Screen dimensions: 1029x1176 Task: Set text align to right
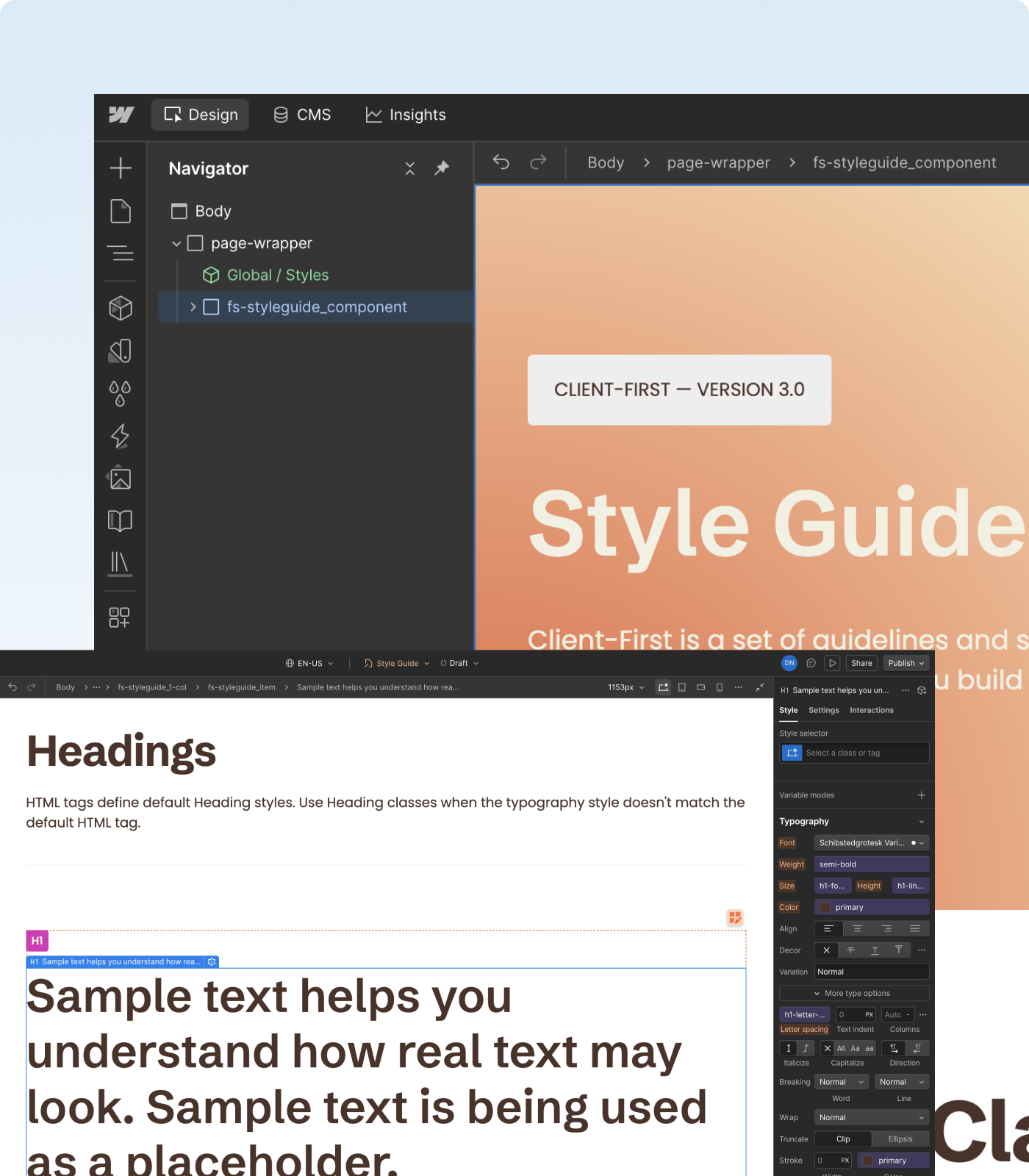(886, 929)
